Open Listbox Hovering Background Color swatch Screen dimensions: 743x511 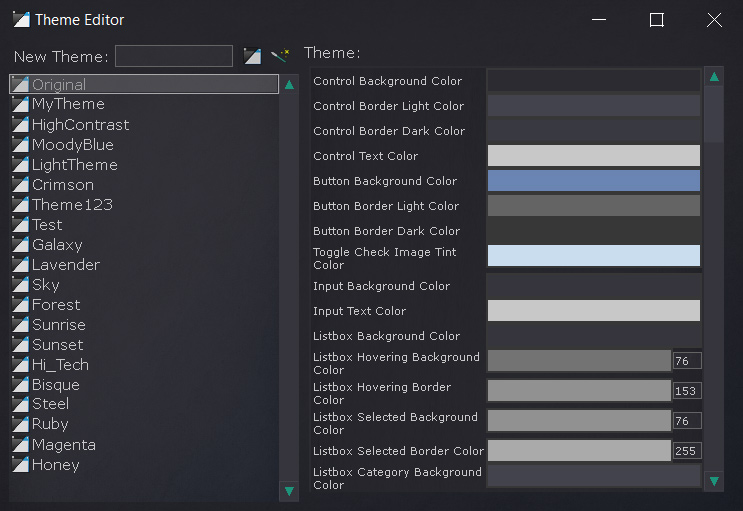coord(579,361)
